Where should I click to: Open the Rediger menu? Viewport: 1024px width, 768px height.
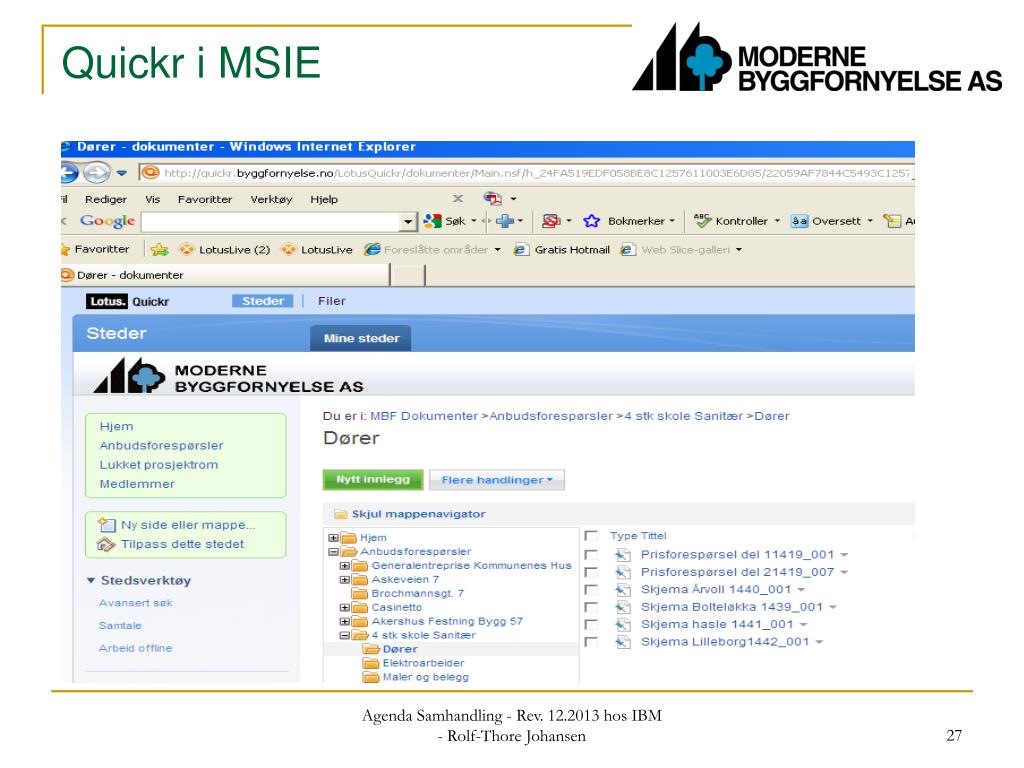pos(106,199)
